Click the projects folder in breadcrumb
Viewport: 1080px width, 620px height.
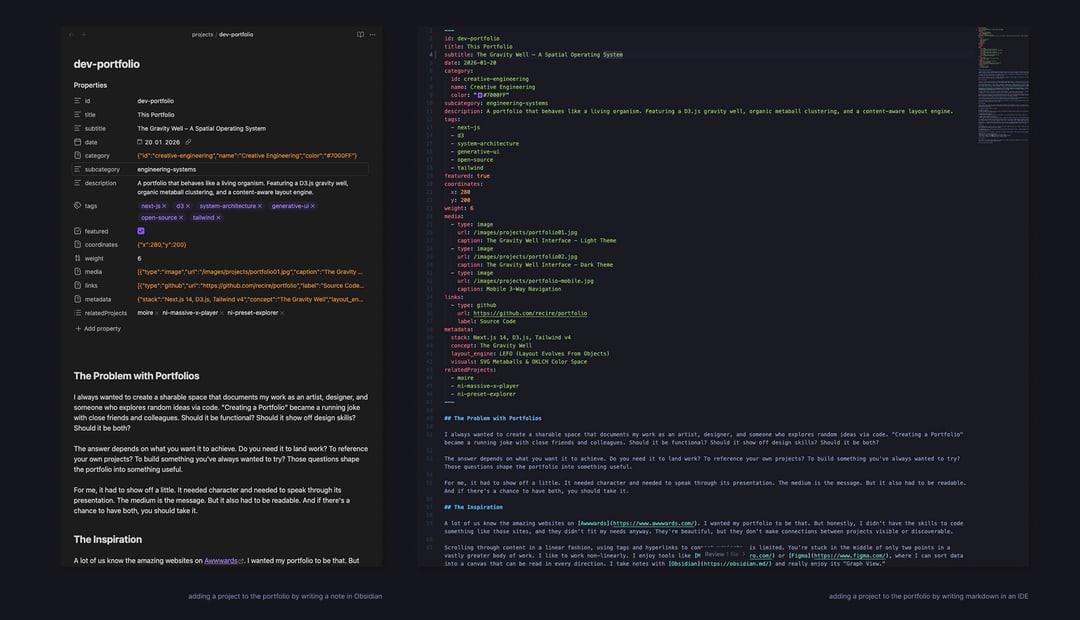tap(202, 34)
